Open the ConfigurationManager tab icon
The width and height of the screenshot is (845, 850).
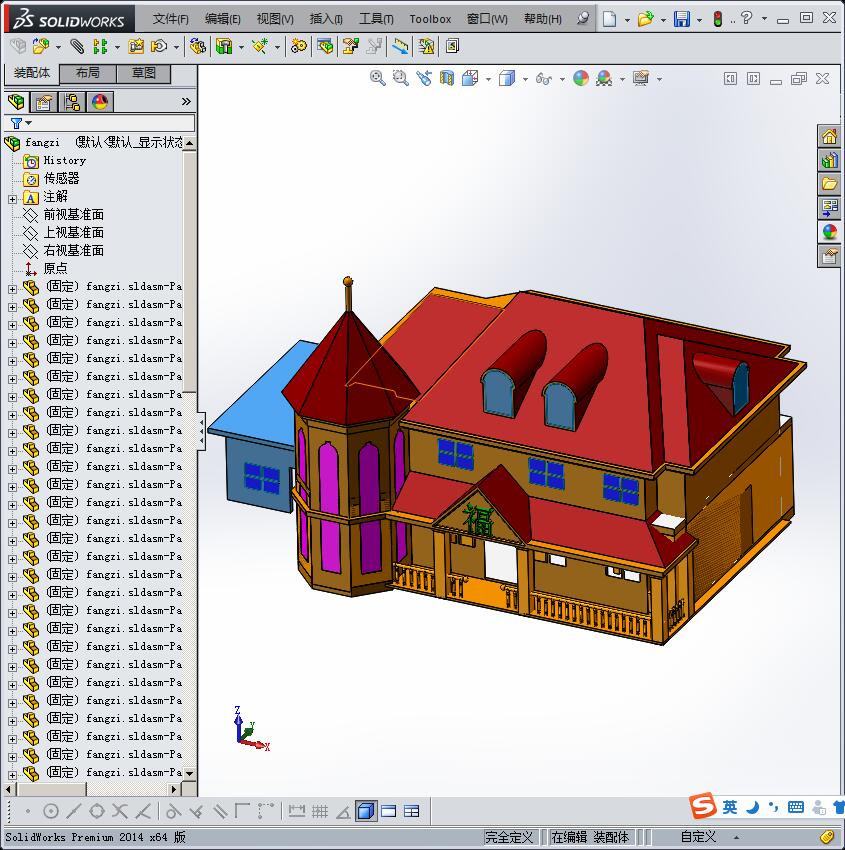coord(72,101)
